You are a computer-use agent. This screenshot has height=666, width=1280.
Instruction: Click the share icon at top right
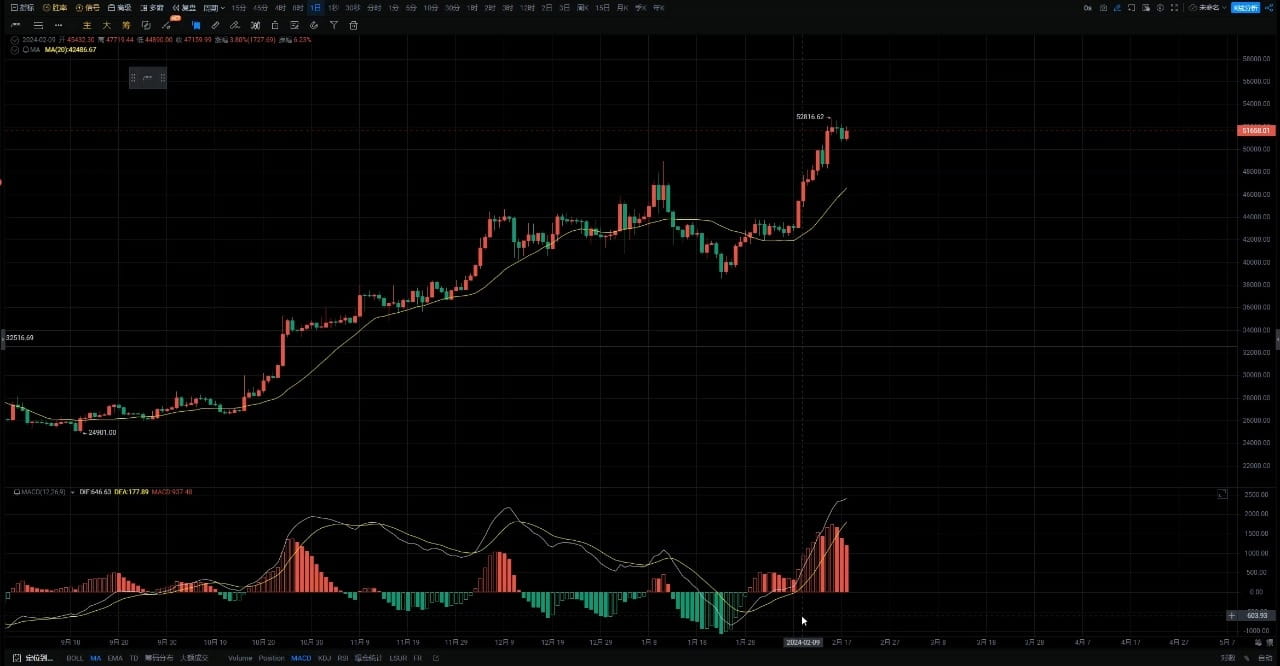(1269, 8)
